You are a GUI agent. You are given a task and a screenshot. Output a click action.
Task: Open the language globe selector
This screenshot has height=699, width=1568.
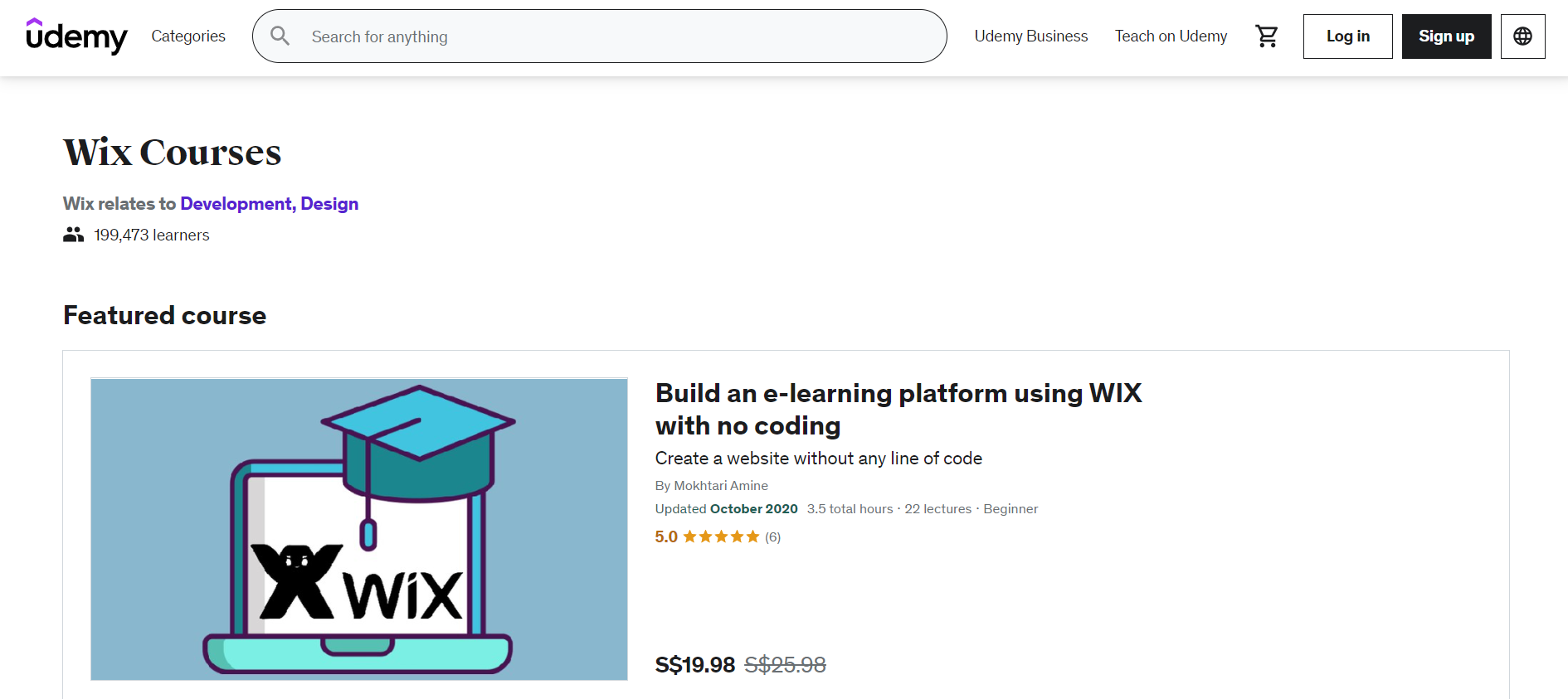pos(1522,36)
